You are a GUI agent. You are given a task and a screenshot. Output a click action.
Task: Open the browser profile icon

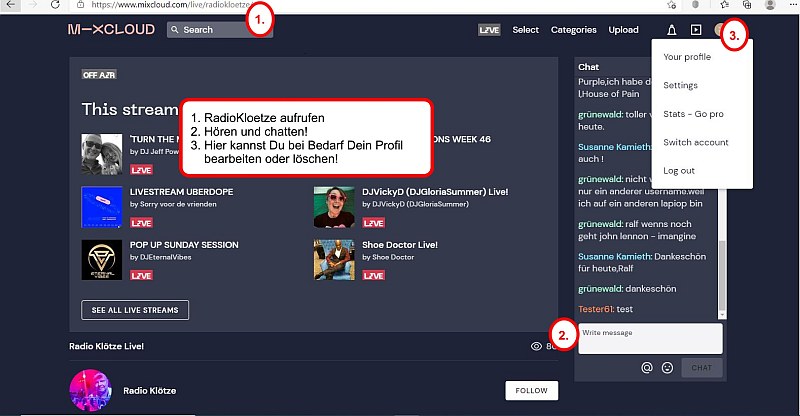pyautogui.click(x=770, y=5)
